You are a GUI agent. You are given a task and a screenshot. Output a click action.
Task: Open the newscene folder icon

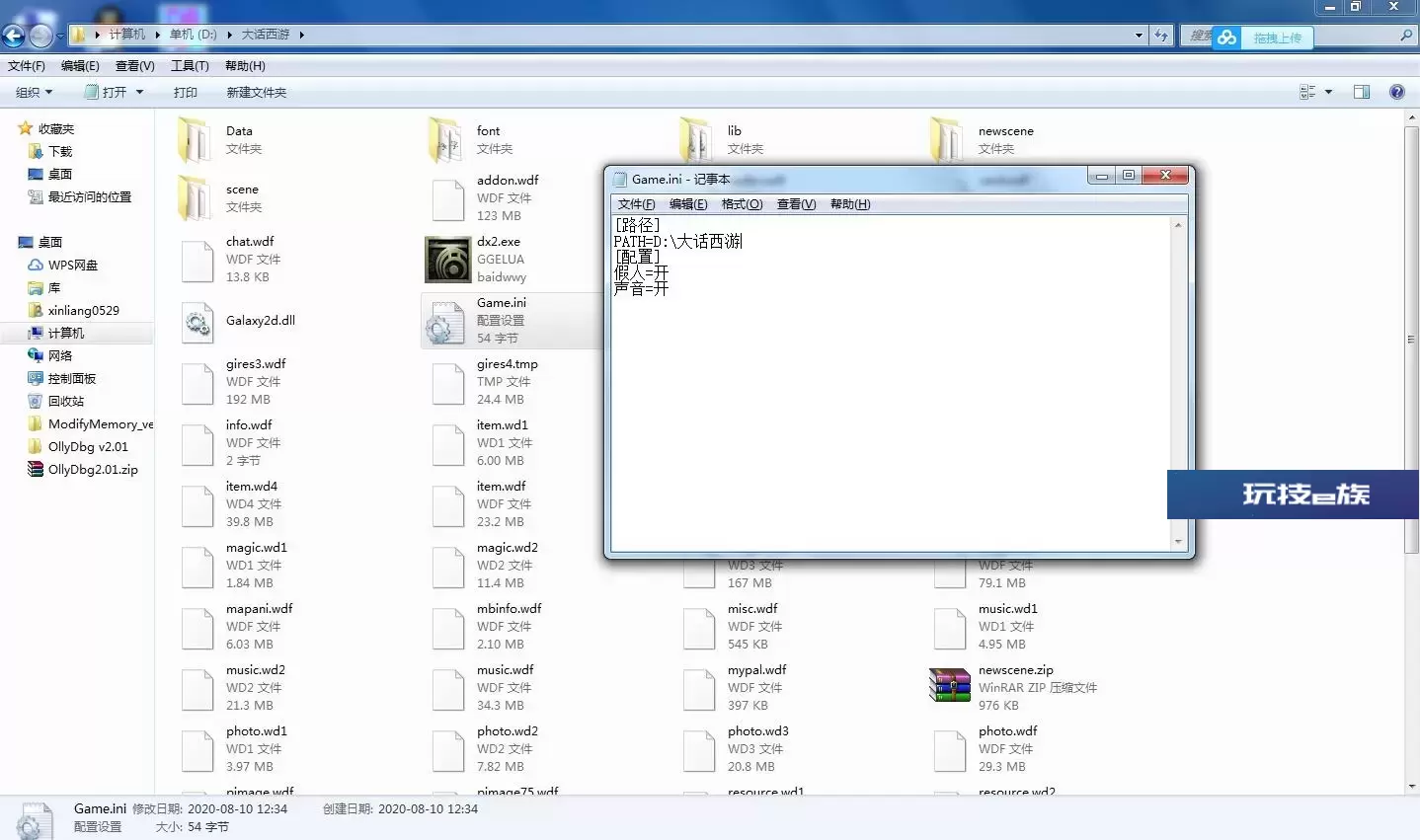click(x=946, y=140)
